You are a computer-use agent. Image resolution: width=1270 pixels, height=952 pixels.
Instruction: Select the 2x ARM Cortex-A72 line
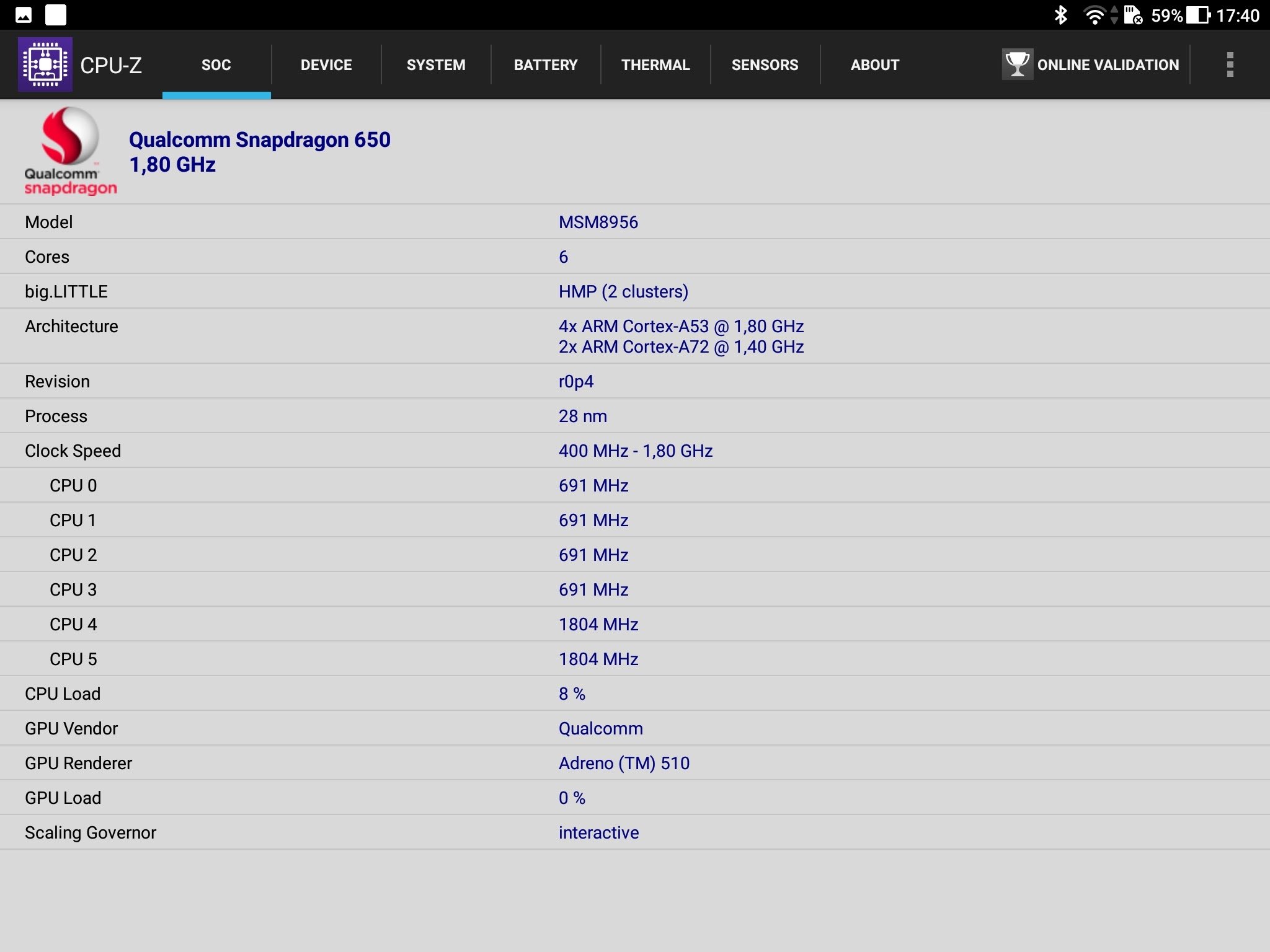pos(682,346)
